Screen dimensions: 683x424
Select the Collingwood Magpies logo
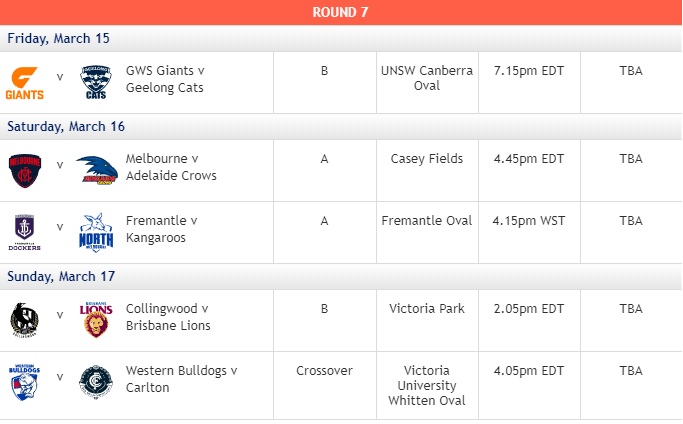(24, 320)
